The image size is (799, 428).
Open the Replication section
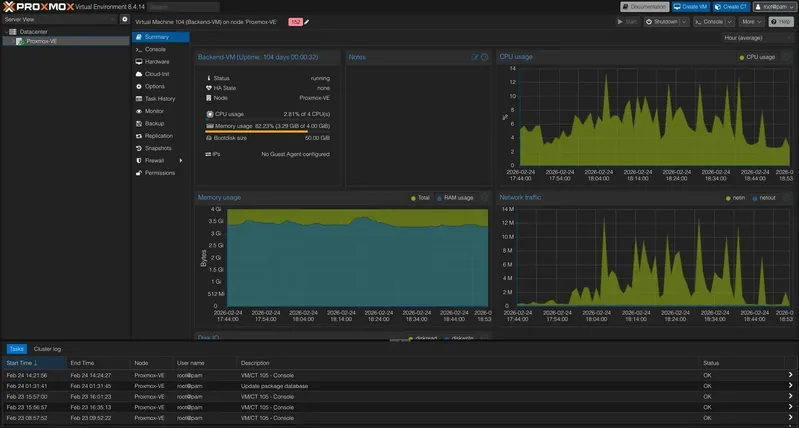161,136
